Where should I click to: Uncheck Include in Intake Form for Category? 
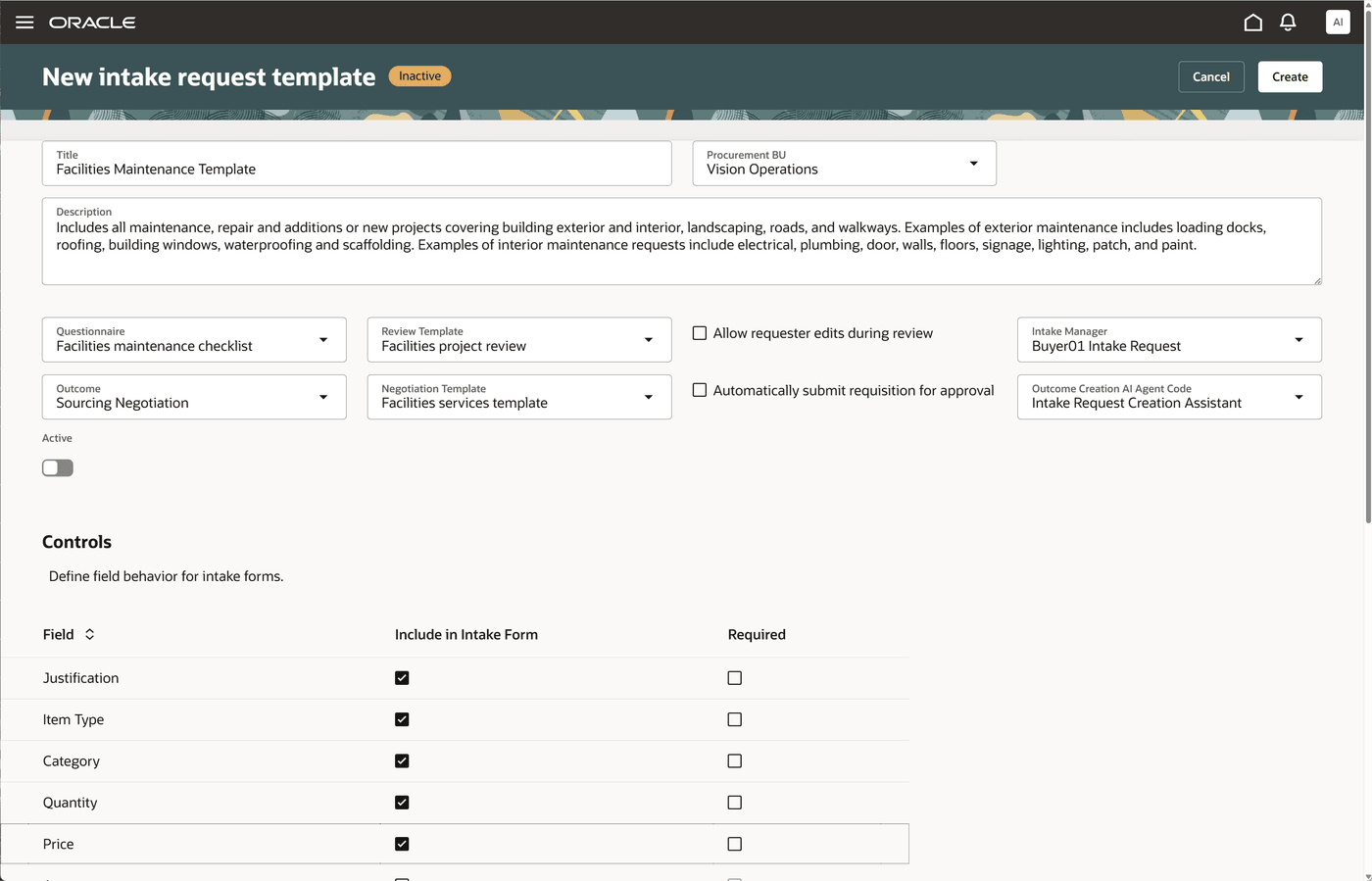pos(402,760)
